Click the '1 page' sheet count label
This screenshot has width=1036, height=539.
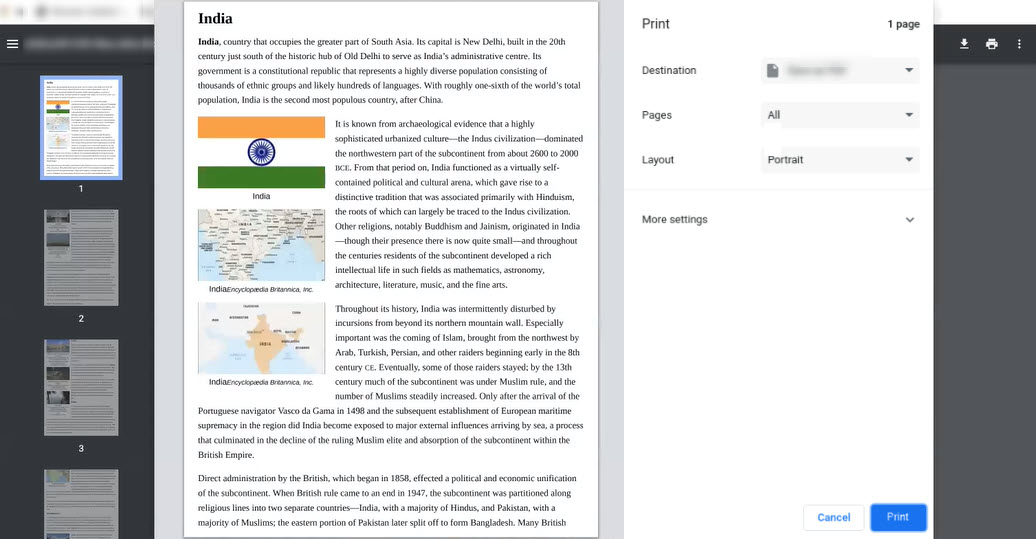point(902,24)
